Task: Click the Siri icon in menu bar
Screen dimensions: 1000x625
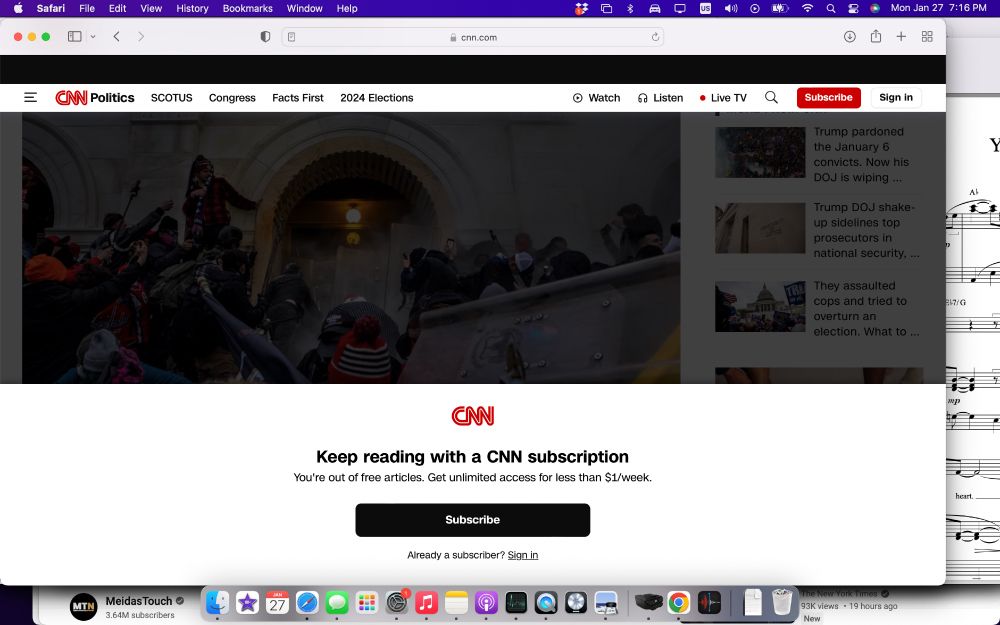Action: coord(875,8)
